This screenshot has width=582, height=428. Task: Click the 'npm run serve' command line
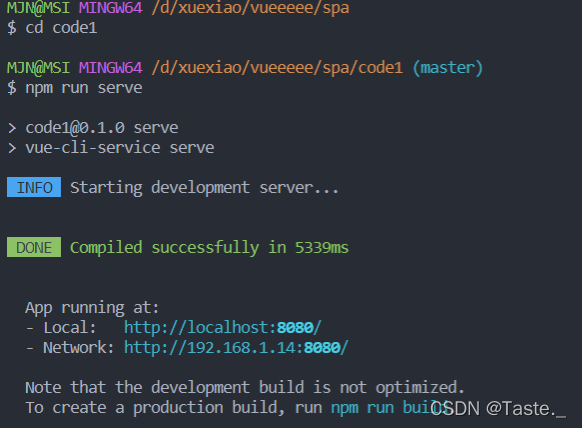tap(75, 88)
